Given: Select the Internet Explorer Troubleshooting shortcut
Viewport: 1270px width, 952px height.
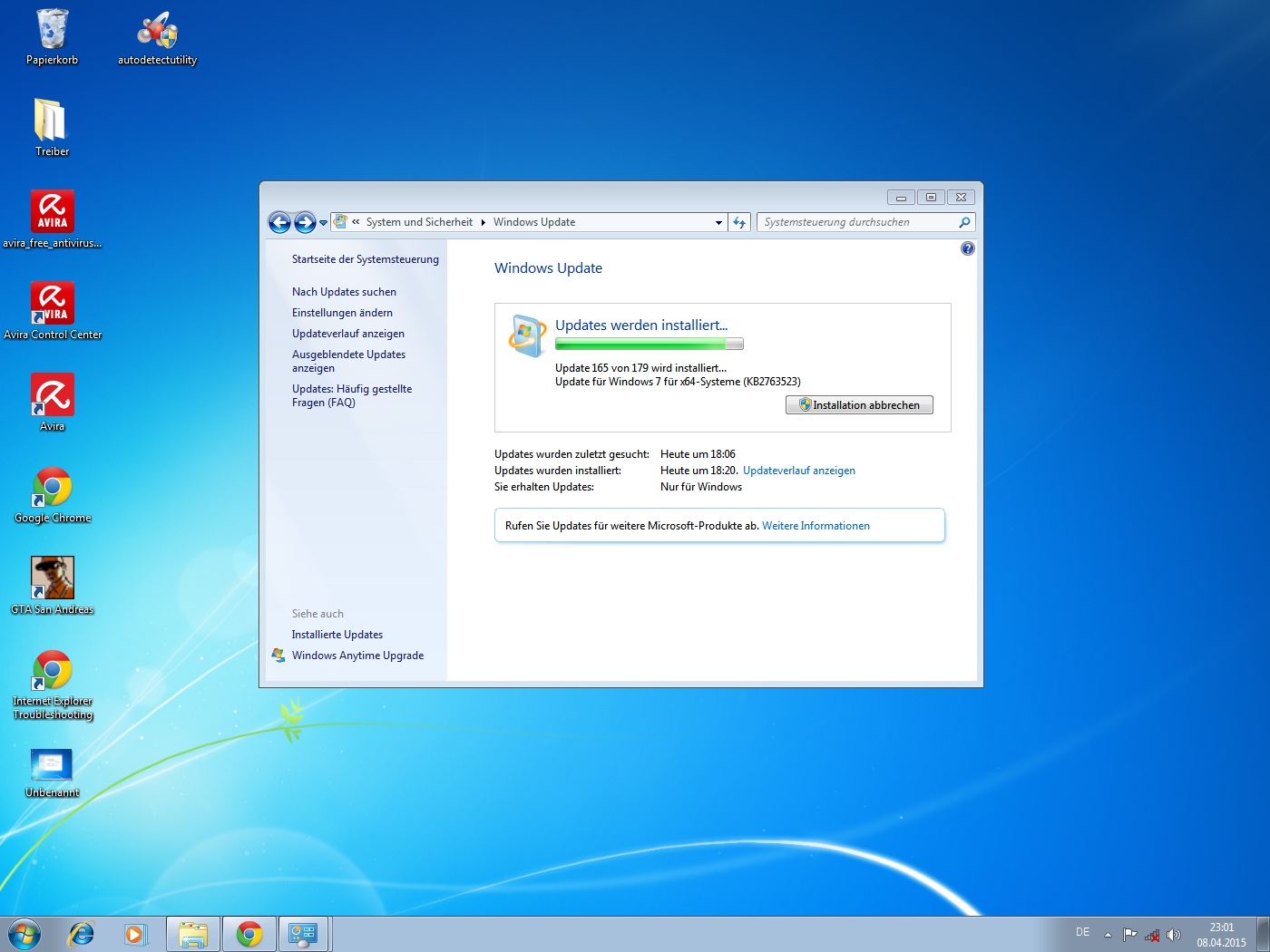Looking at the screenshot, I should coord(52,685).
